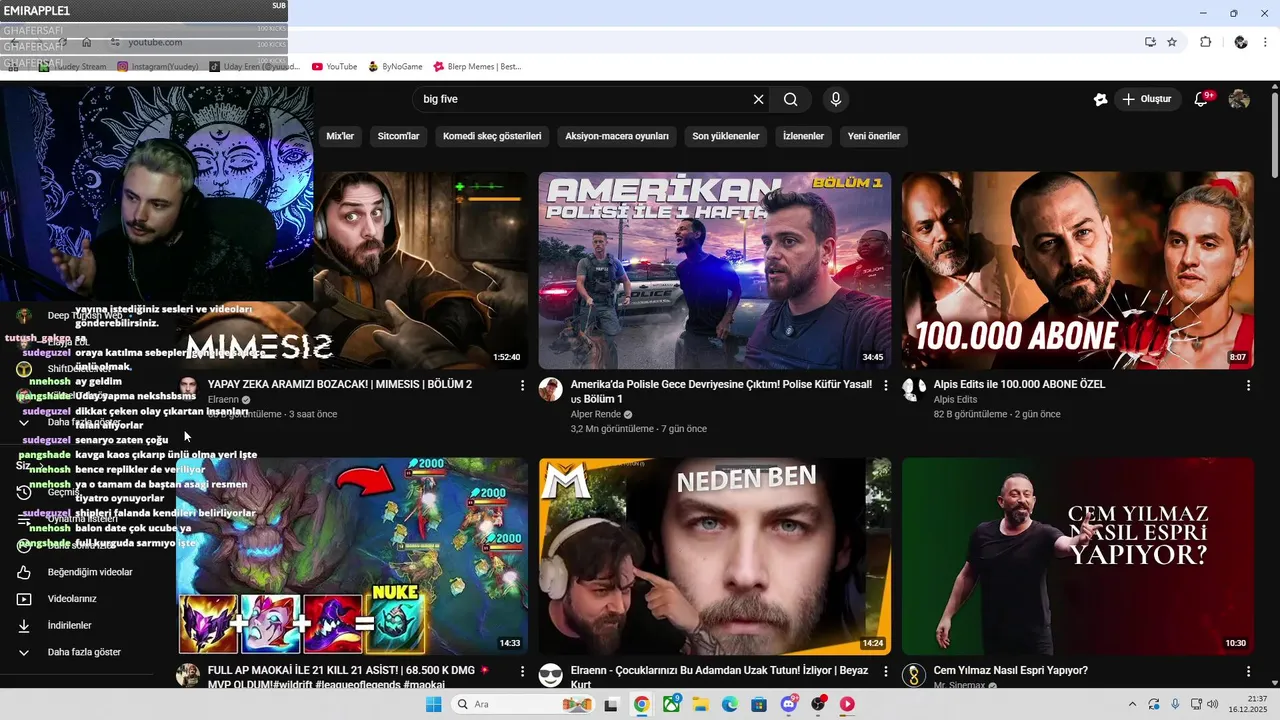Open the ByNoGame bookmark
This screenshot has width=1280, height=720.
point(394,66)
